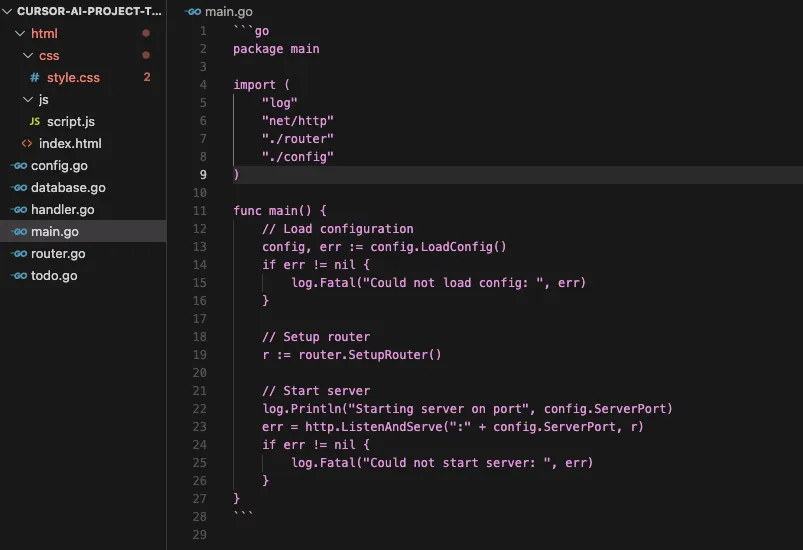
Task: Click the "func main() {" line
Action: [x=280, y=210]
